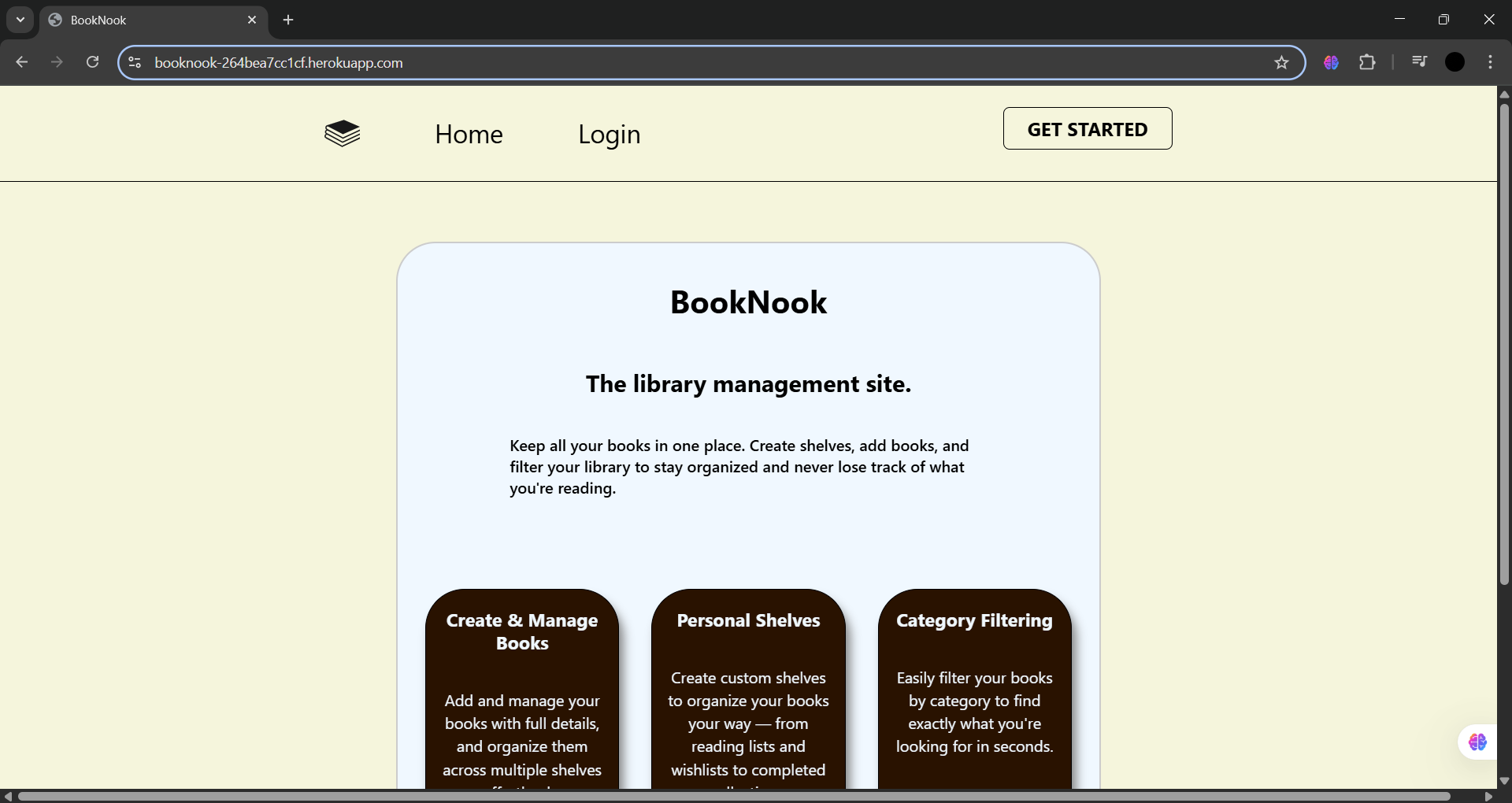Close the BookNook tab

point(252,20)
